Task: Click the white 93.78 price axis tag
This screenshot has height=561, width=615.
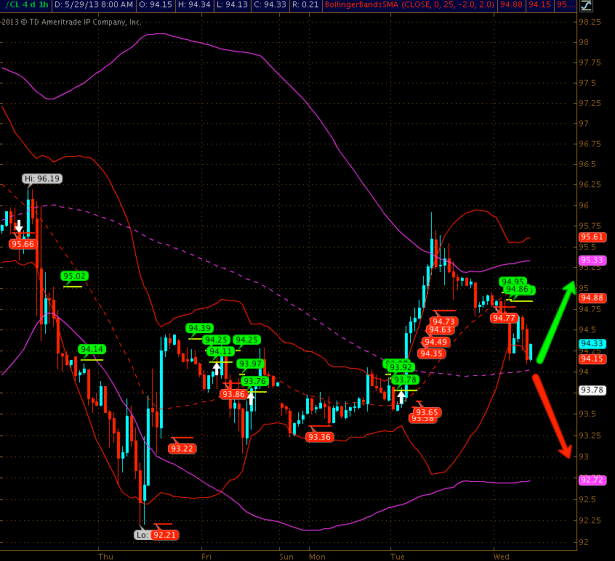Action: click(592, 390)
